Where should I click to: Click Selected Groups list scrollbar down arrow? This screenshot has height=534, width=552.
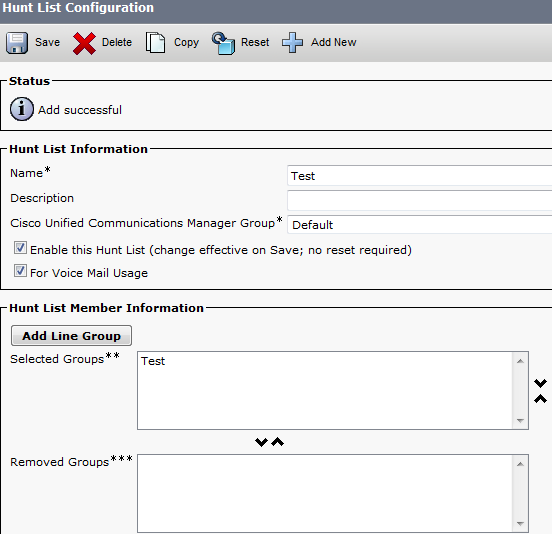tap(520, 421)
